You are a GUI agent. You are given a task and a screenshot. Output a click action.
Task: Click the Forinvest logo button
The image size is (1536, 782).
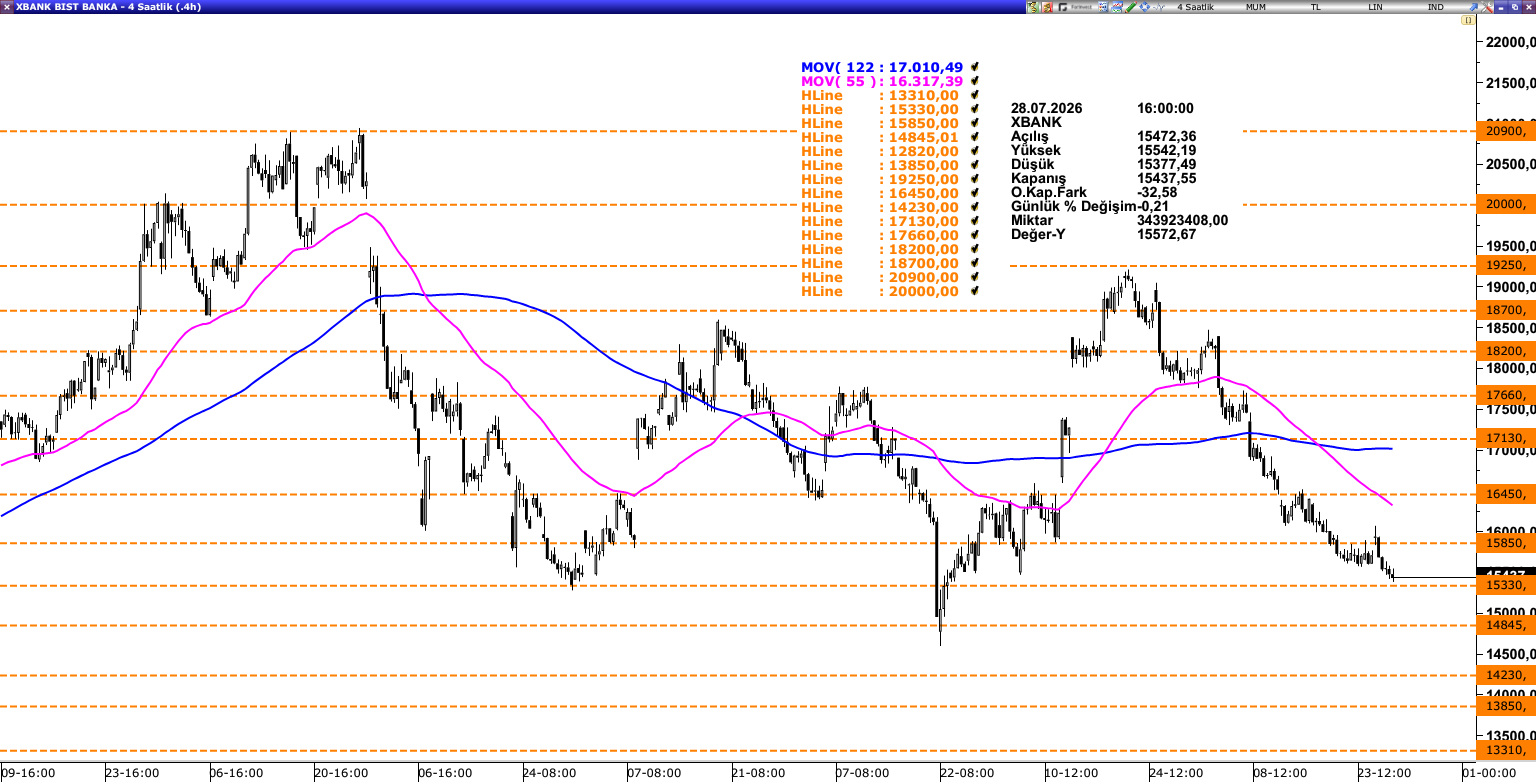pos(1075,7)
